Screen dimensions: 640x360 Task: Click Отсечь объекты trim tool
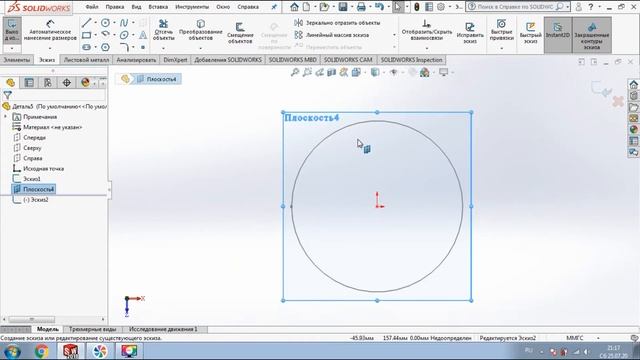pos(163,30)
